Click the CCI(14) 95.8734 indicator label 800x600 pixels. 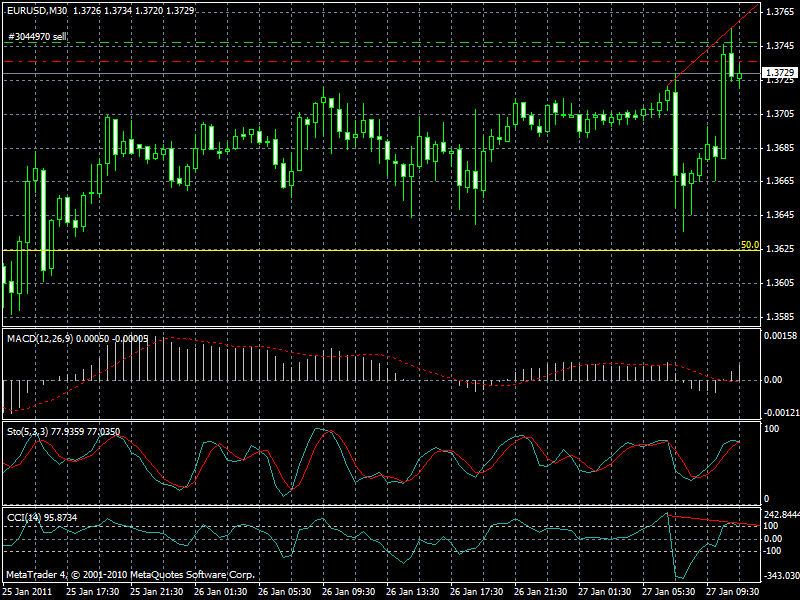pos(42,517)
